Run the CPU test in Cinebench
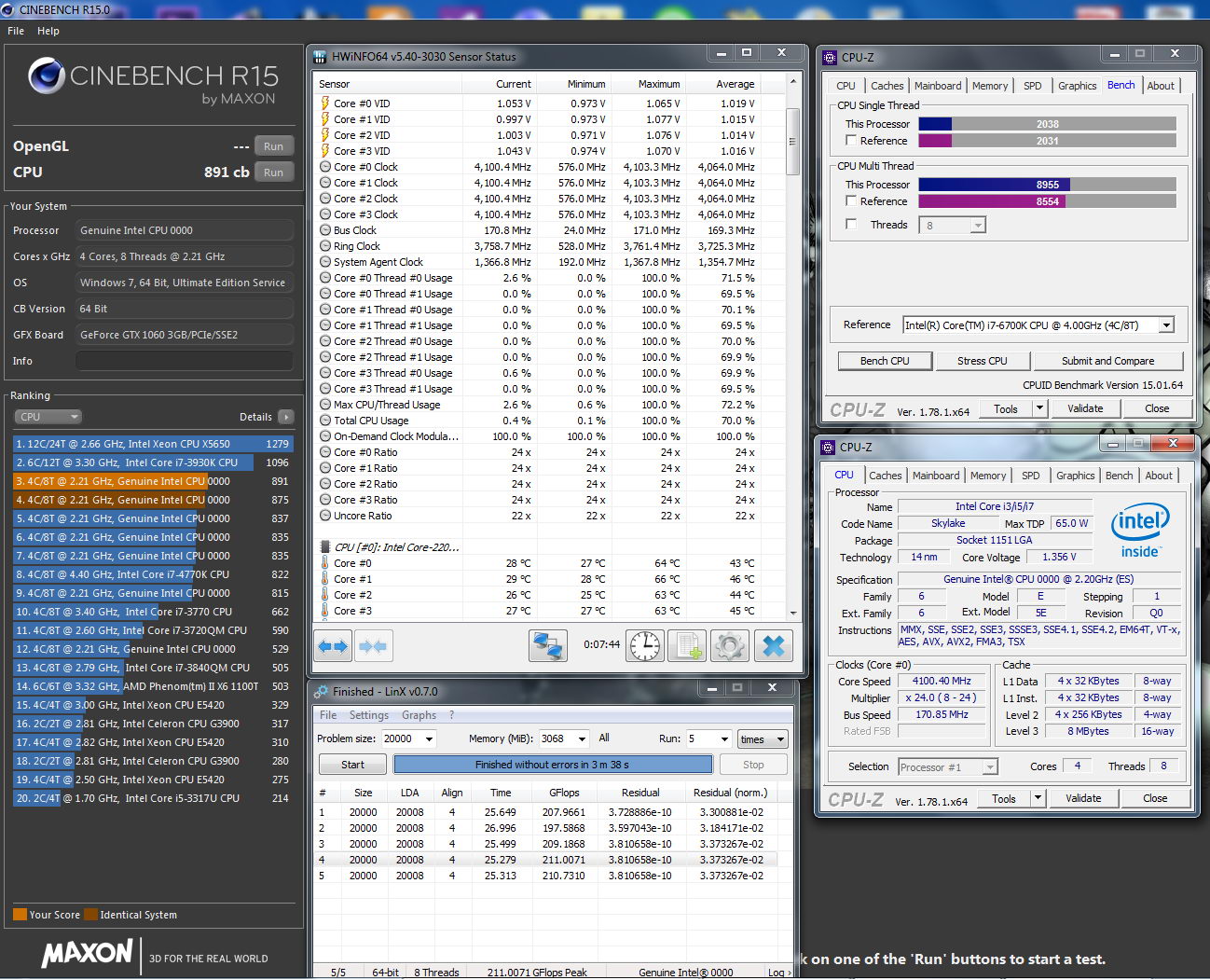This screenshot has height=980, width=1210. click(x=273, y=173)
